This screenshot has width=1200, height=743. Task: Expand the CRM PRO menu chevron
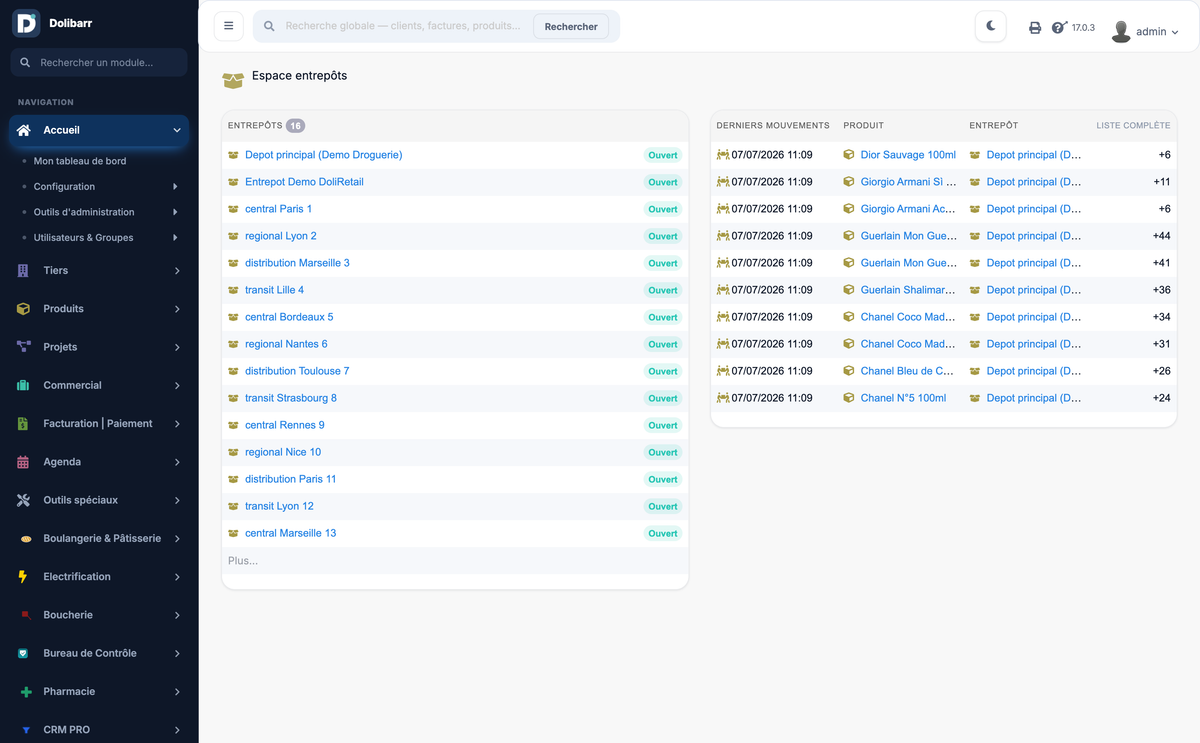(x=177, y=730)
